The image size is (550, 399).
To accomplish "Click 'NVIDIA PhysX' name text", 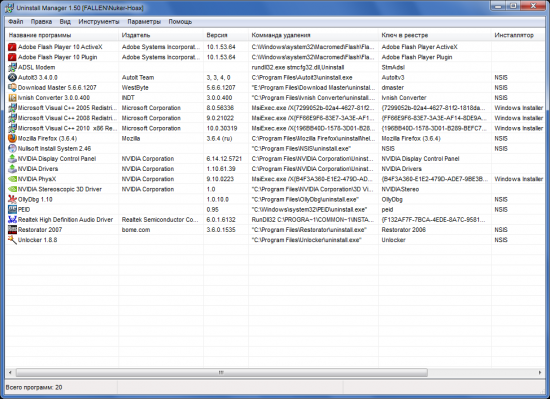I will pyautogui.click(x=37, y=179).
